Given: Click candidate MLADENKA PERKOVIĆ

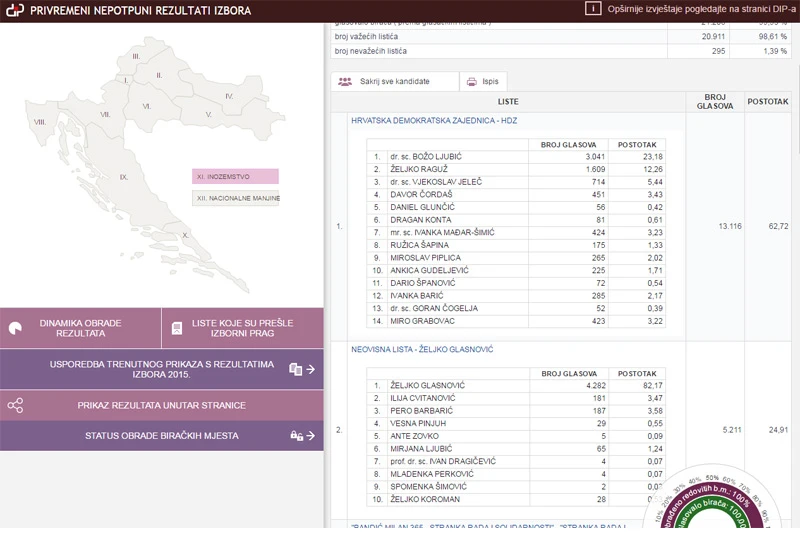Looking at the screenshot, I should tap(432, 474).
